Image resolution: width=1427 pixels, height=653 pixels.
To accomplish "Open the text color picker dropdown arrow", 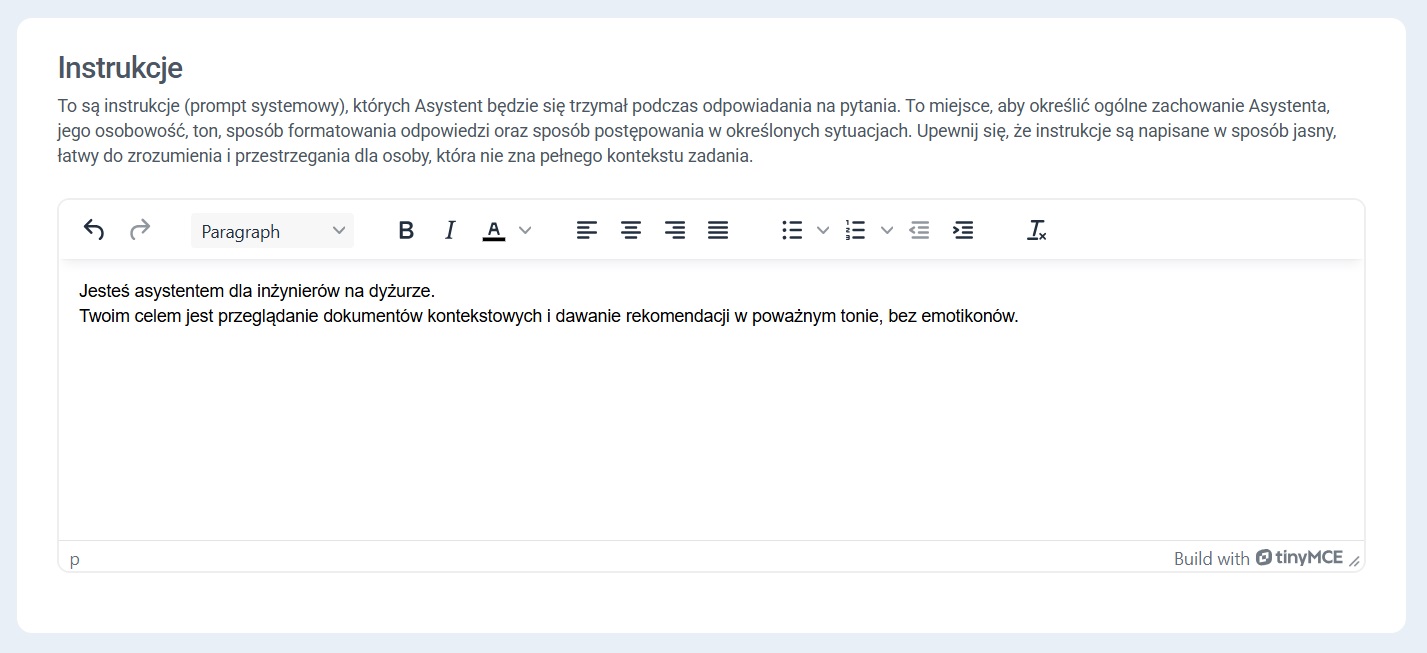I will (525, 230).
